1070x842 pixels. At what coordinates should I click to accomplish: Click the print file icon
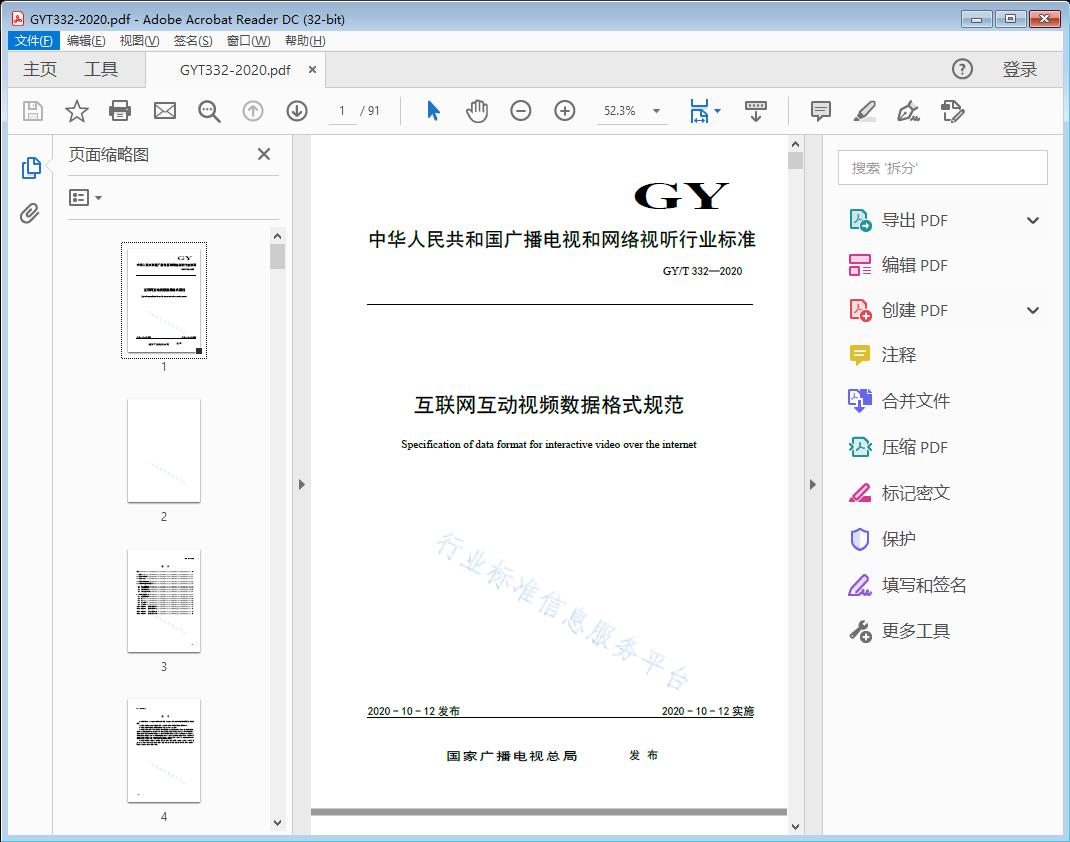click(120, 111)
